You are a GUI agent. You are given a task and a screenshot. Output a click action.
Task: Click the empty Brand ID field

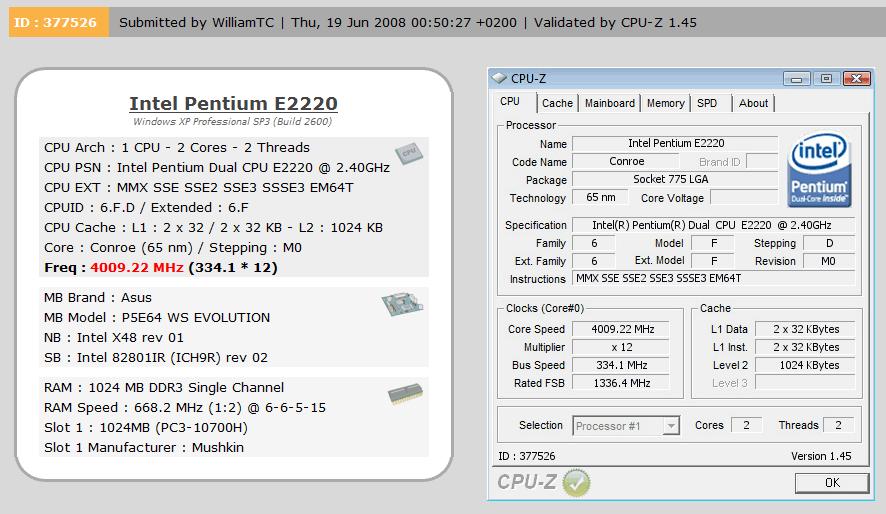coord(762,162)
